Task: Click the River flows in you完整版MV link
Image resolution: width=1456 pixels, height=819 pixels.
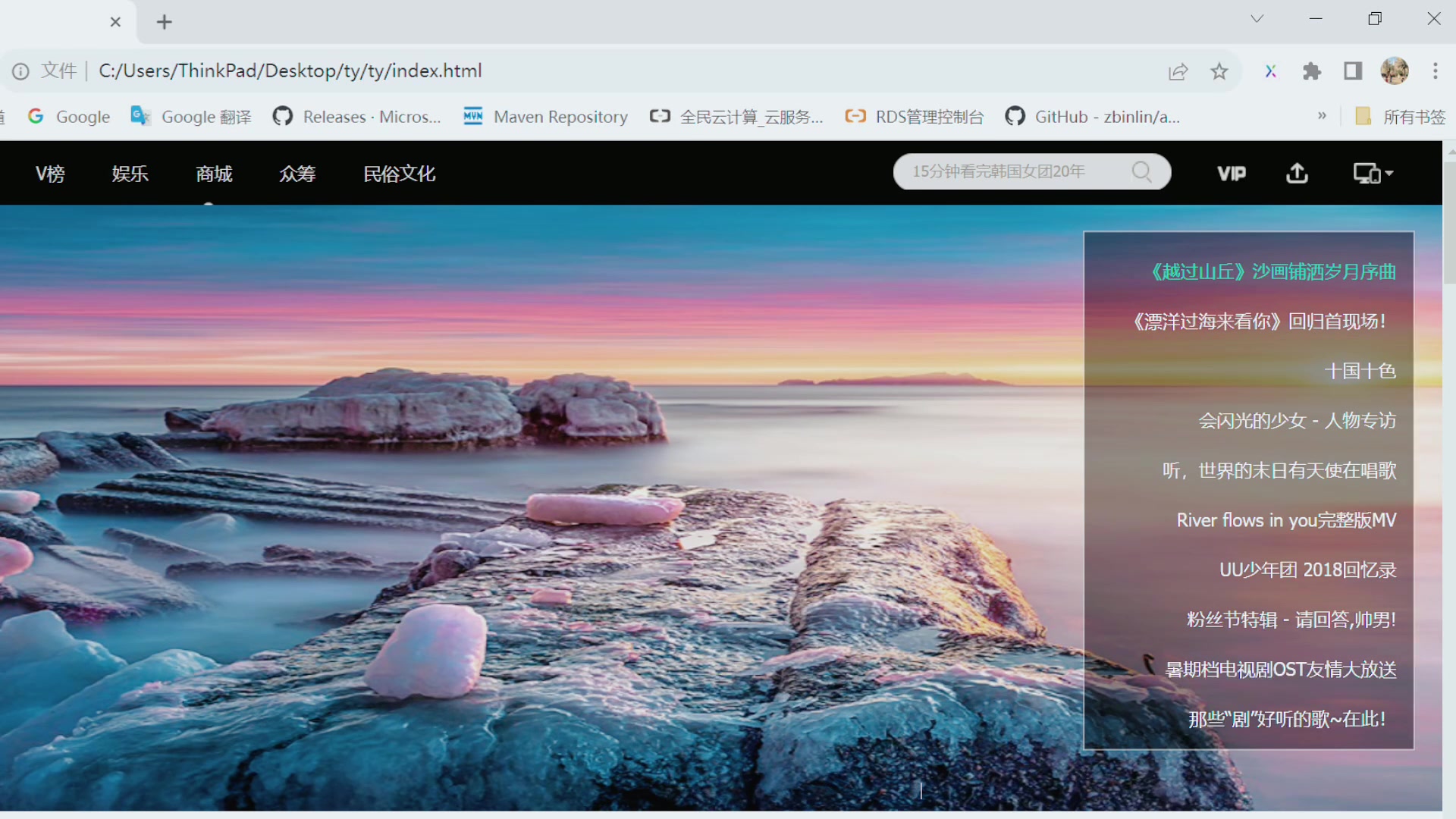Action: tap(1286, 520)
